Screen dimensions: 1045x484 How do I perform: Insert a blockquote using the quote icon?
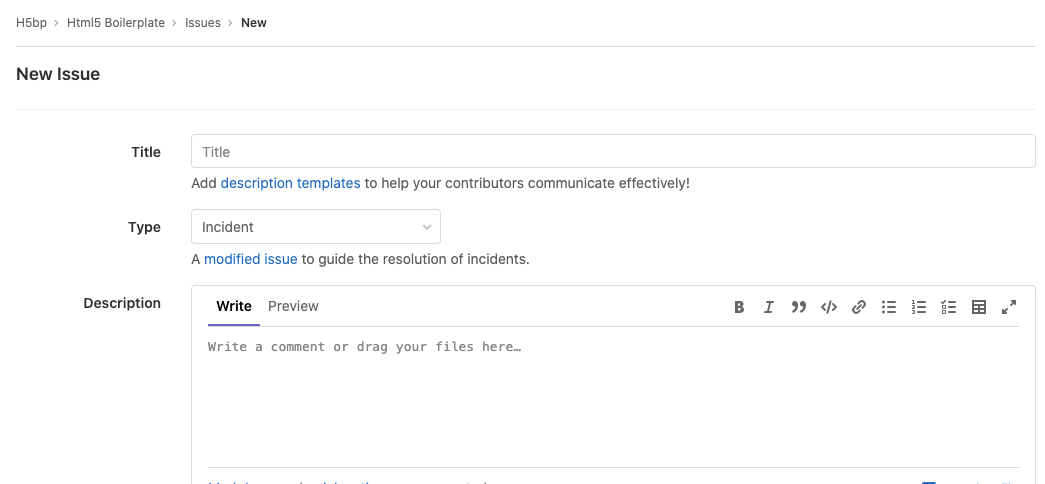[x=798, y=307]
